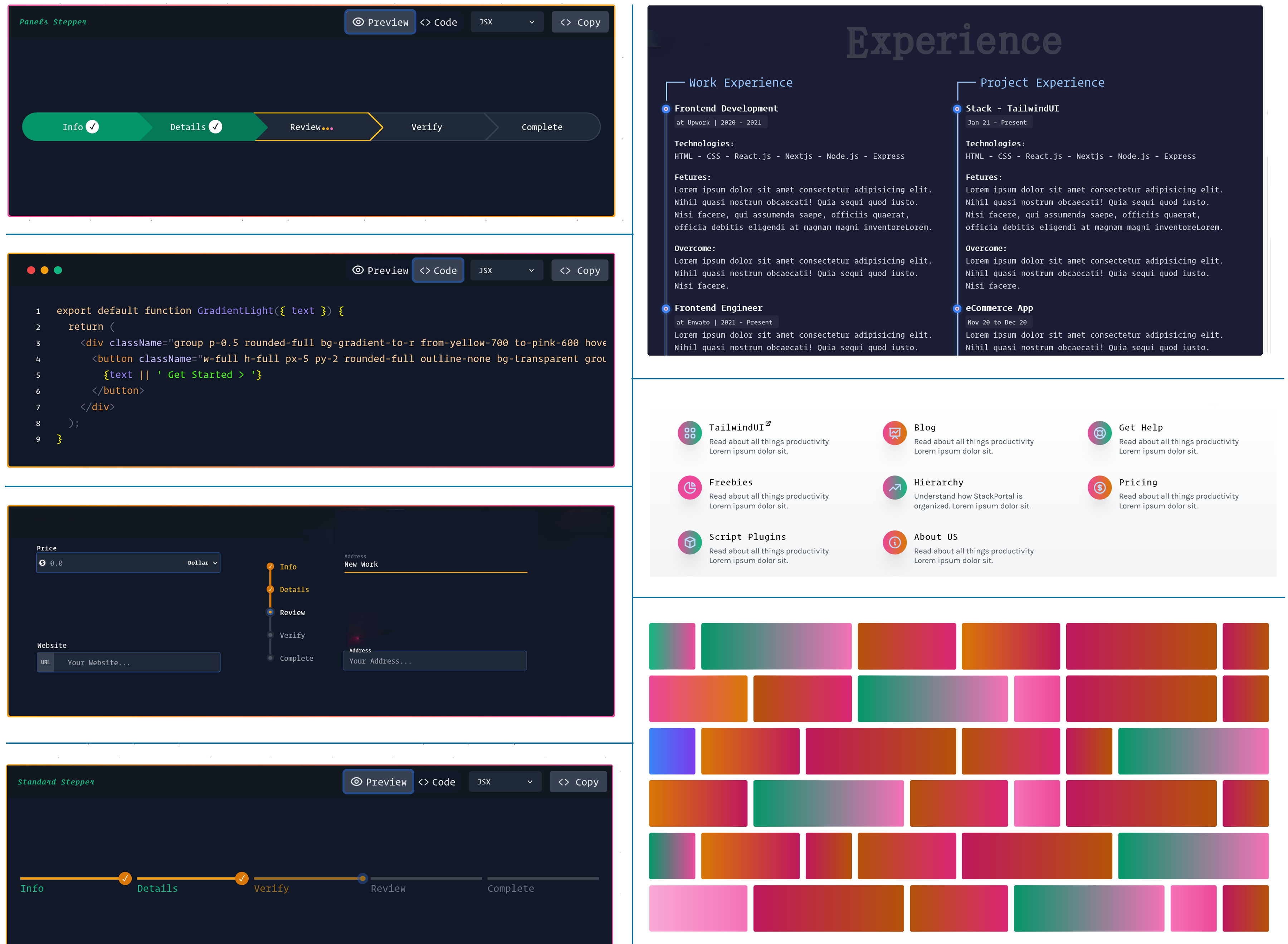The width and height of the screenshot is (1288, 944).
Task: Click the red window dot in code panel
Action: (x=31, y=270)
